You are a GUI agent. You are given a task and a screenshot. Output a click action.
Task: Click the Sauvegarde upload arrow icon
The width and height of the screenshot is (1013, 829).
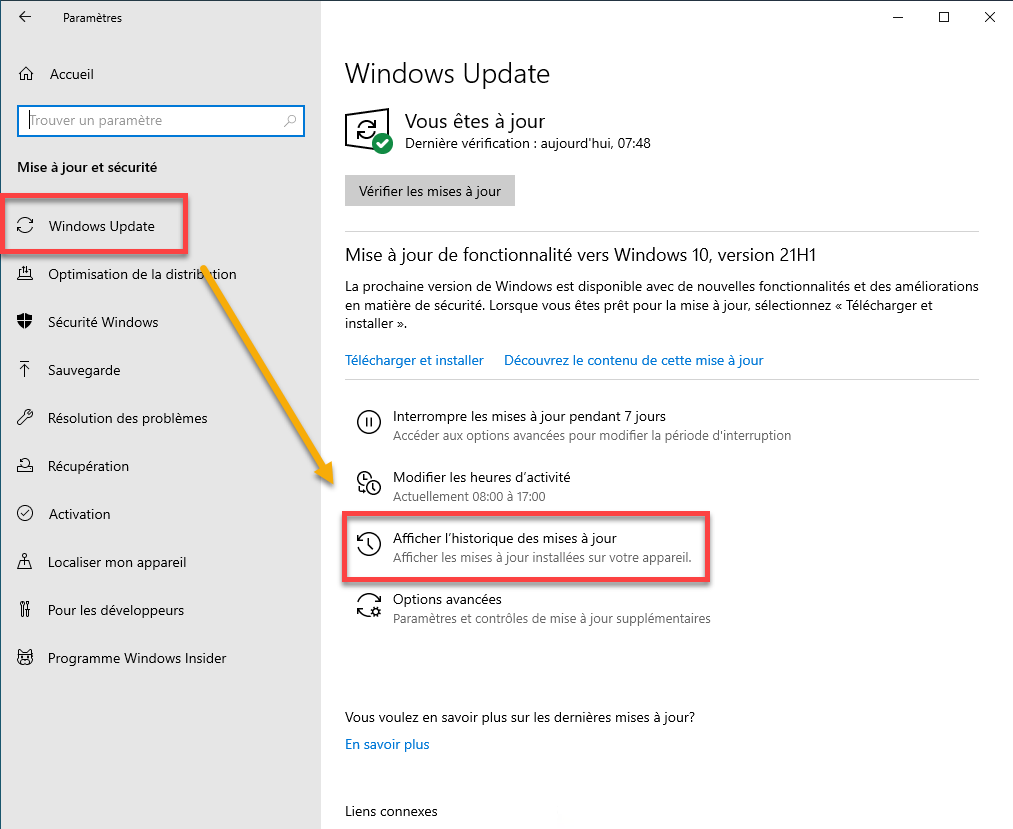(x=25, y=369)
